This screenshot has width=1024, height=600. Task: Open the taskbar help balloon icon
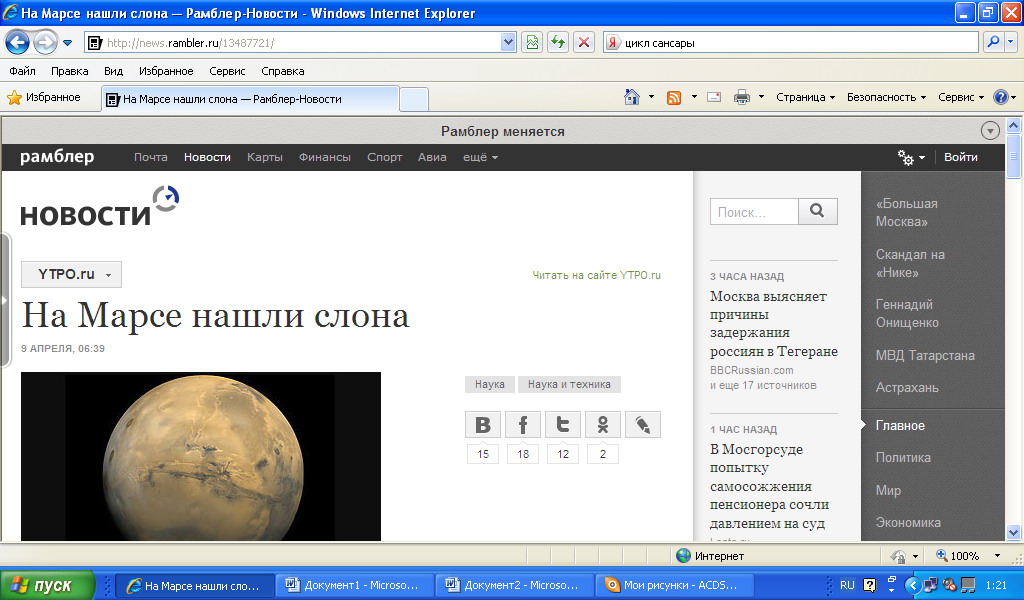click(x=870, y=585)
